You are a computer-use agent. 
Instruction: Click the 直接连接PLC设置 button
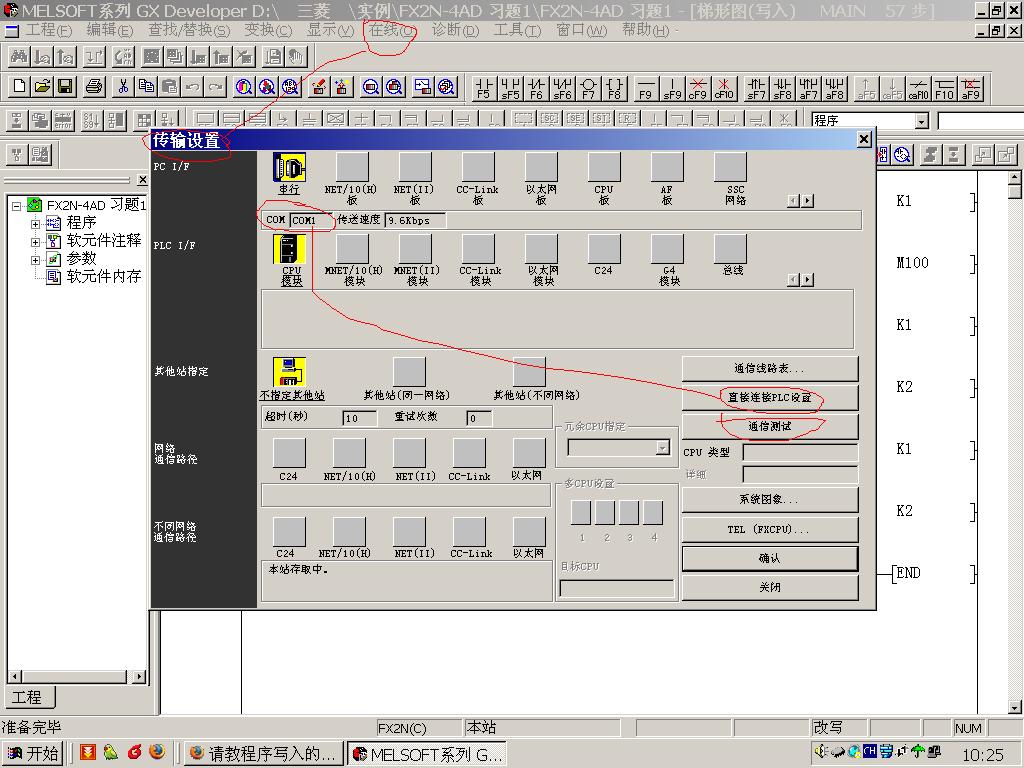point(769,398)
